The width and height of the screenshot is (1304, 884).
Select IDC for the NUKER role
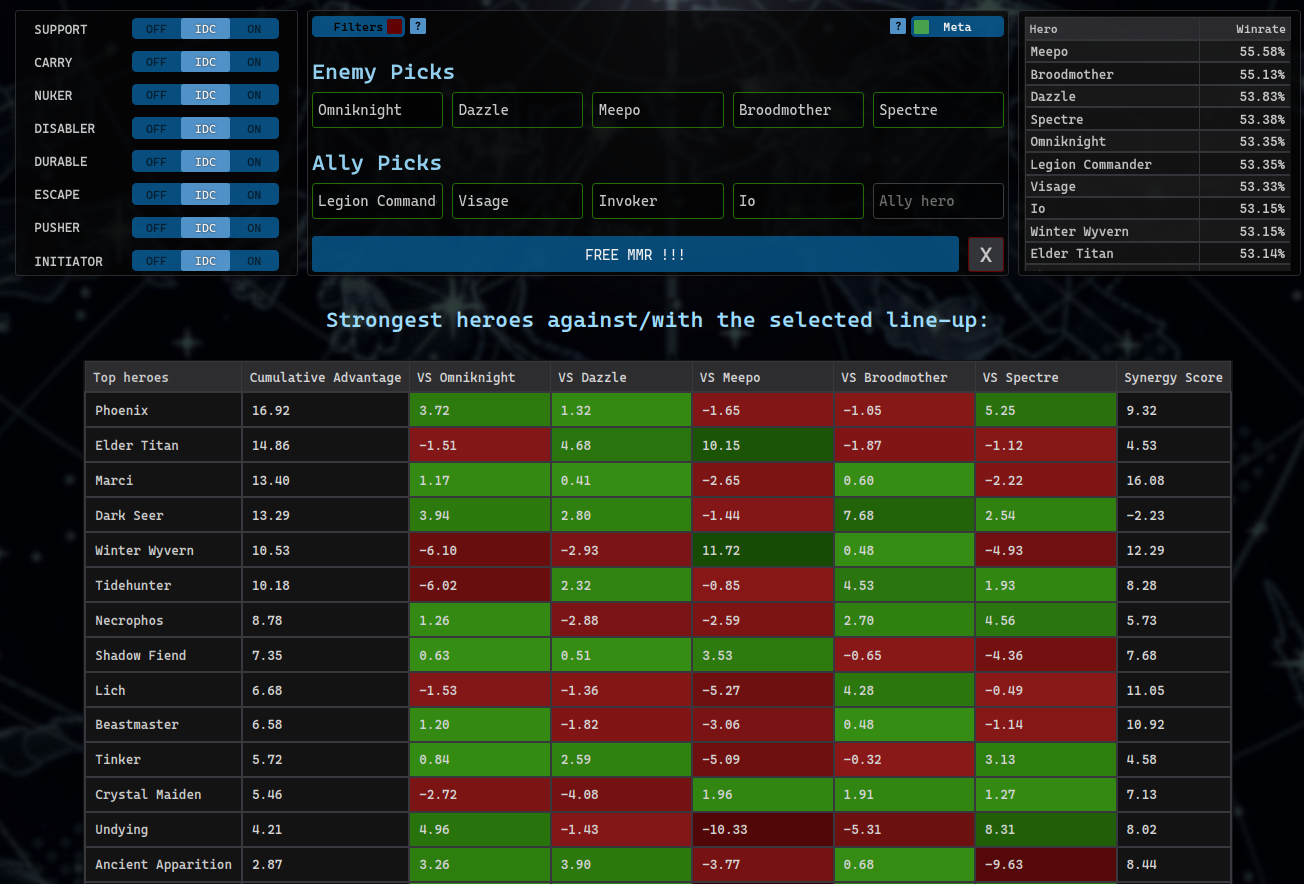(205, 95)
